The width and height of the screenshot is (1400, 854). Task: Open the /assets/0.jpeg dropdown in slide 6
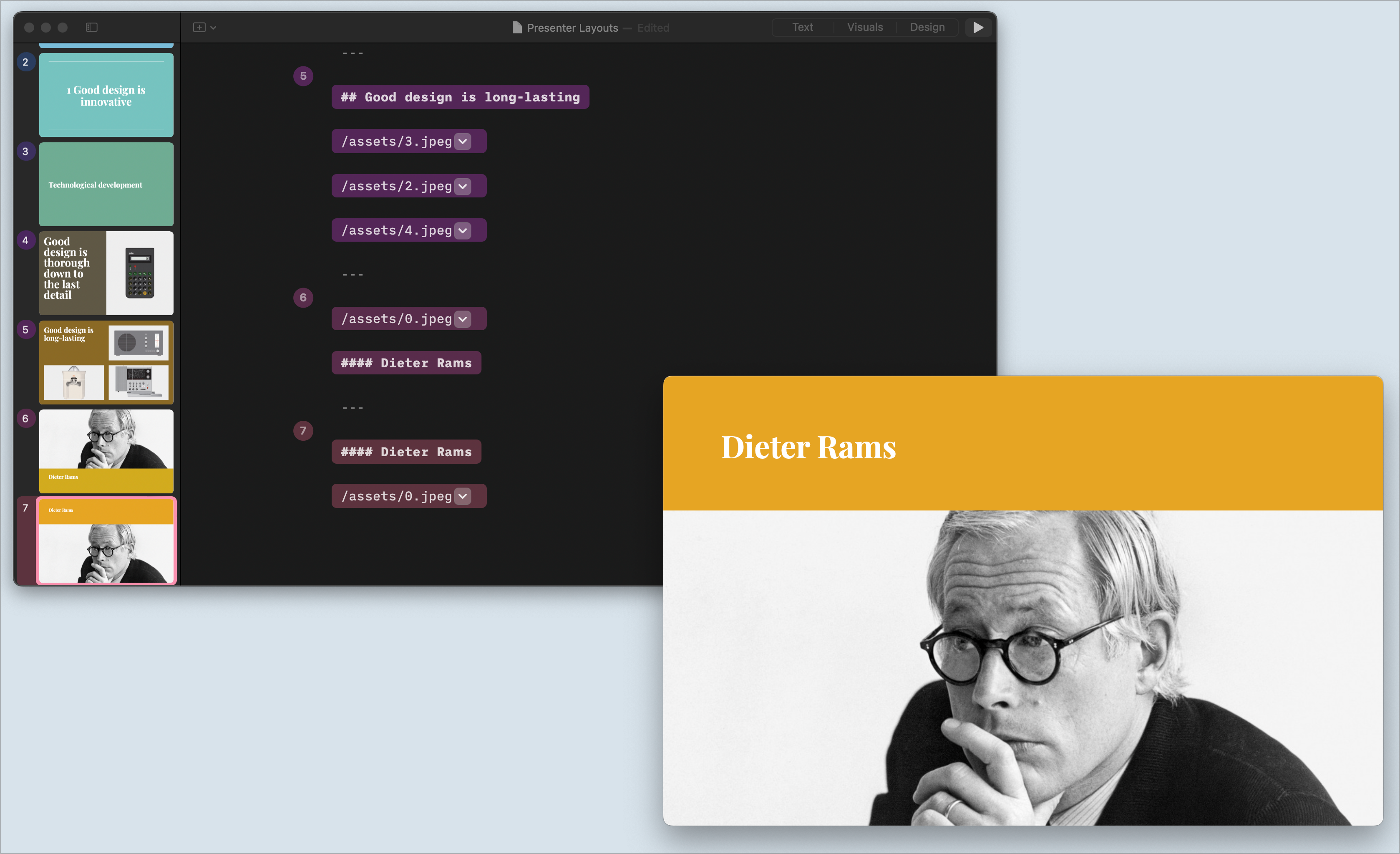[x=463, y=319]
